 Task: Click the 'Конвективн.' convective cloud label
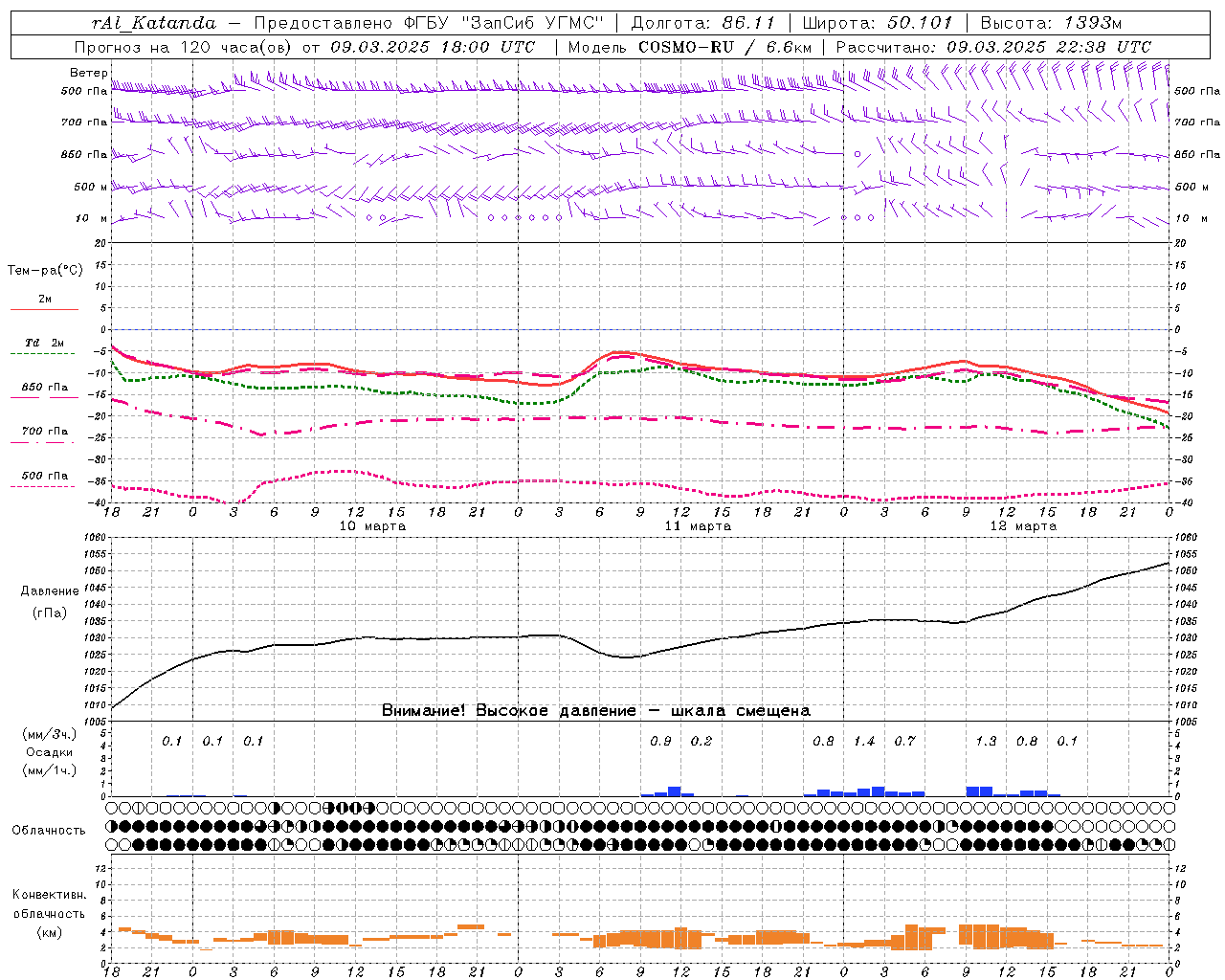tap(49, 895)
